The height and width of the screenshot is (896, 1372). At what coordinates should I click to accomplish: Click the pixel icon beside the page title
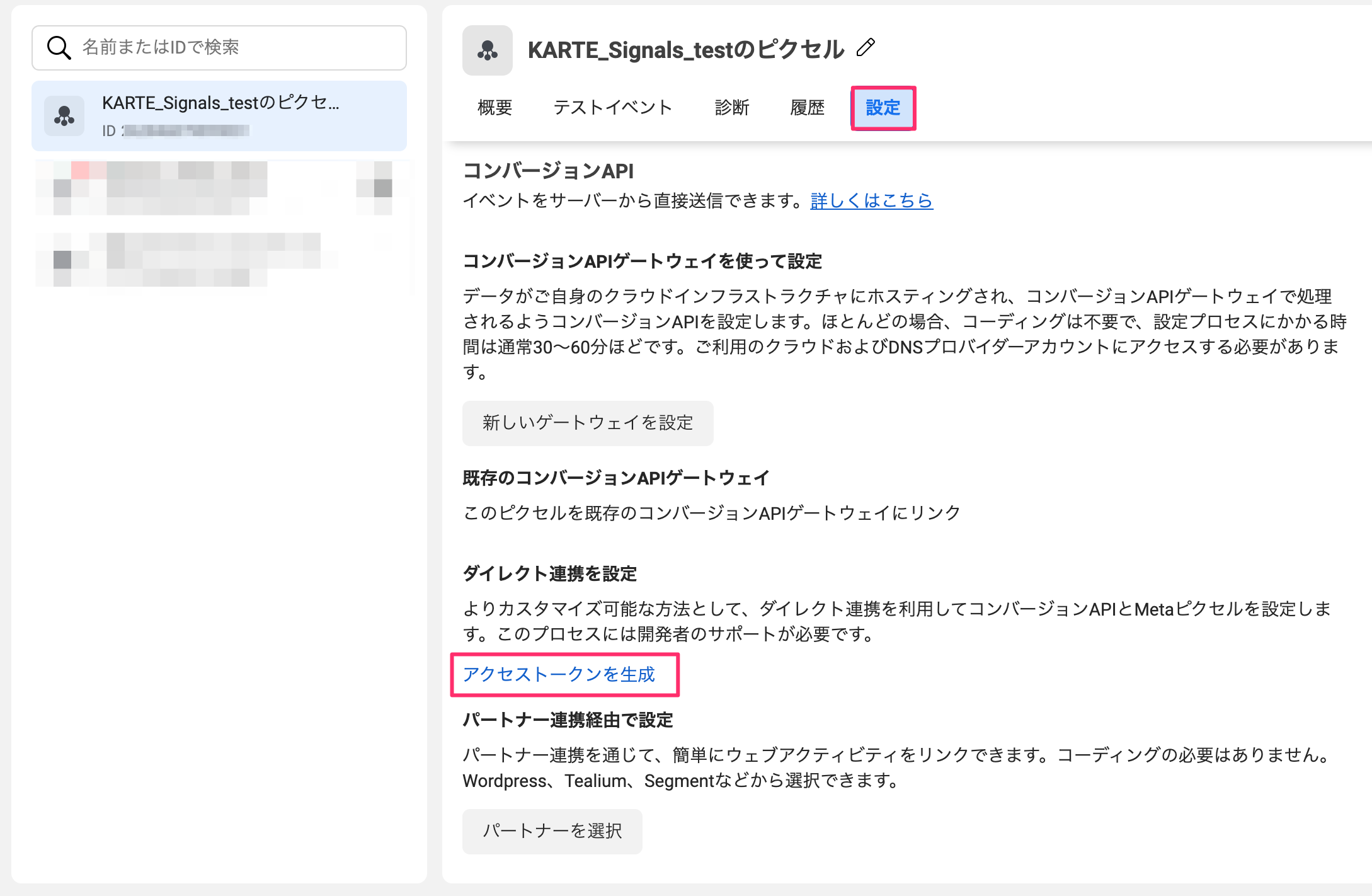click(x=488, y=50)
